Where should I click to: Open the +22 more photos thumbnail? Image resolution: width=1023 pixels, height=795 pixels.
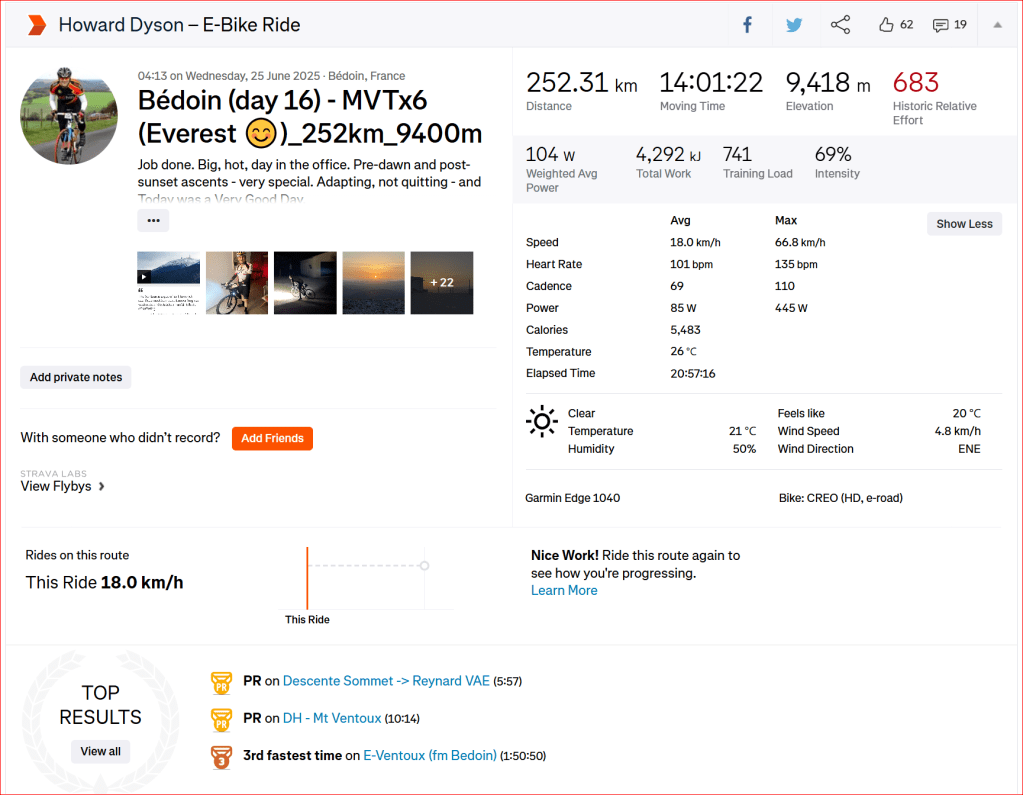[441, 283]
